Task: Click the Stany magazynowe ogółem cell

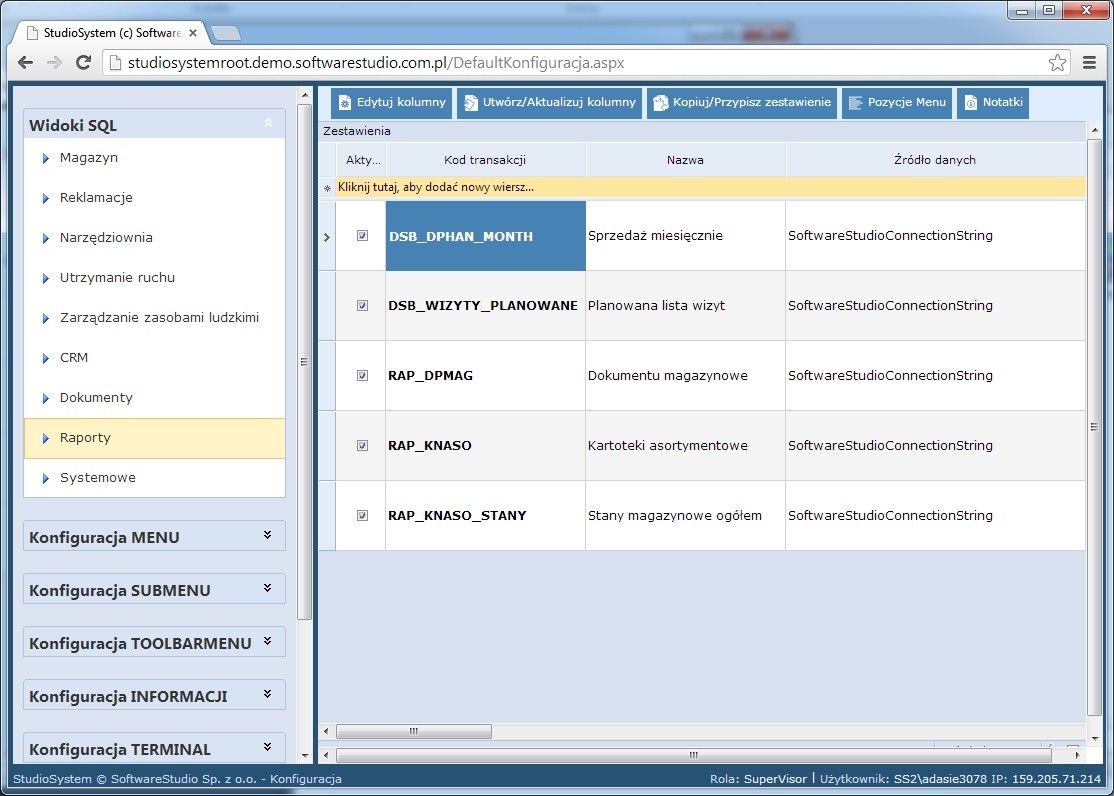Action: [686, 515]
